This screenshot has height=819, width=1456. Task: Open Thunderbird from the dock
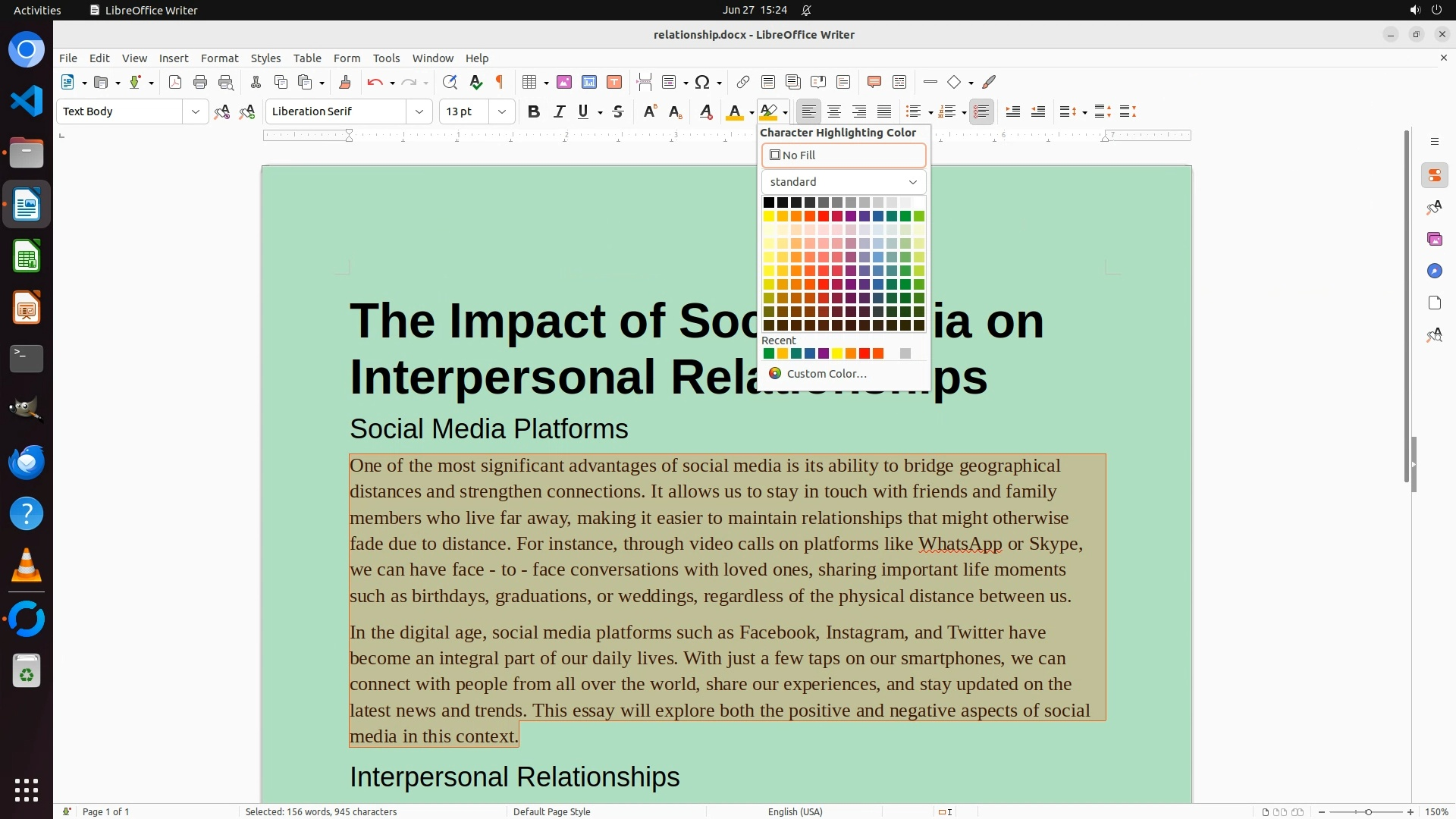point(27,462)
